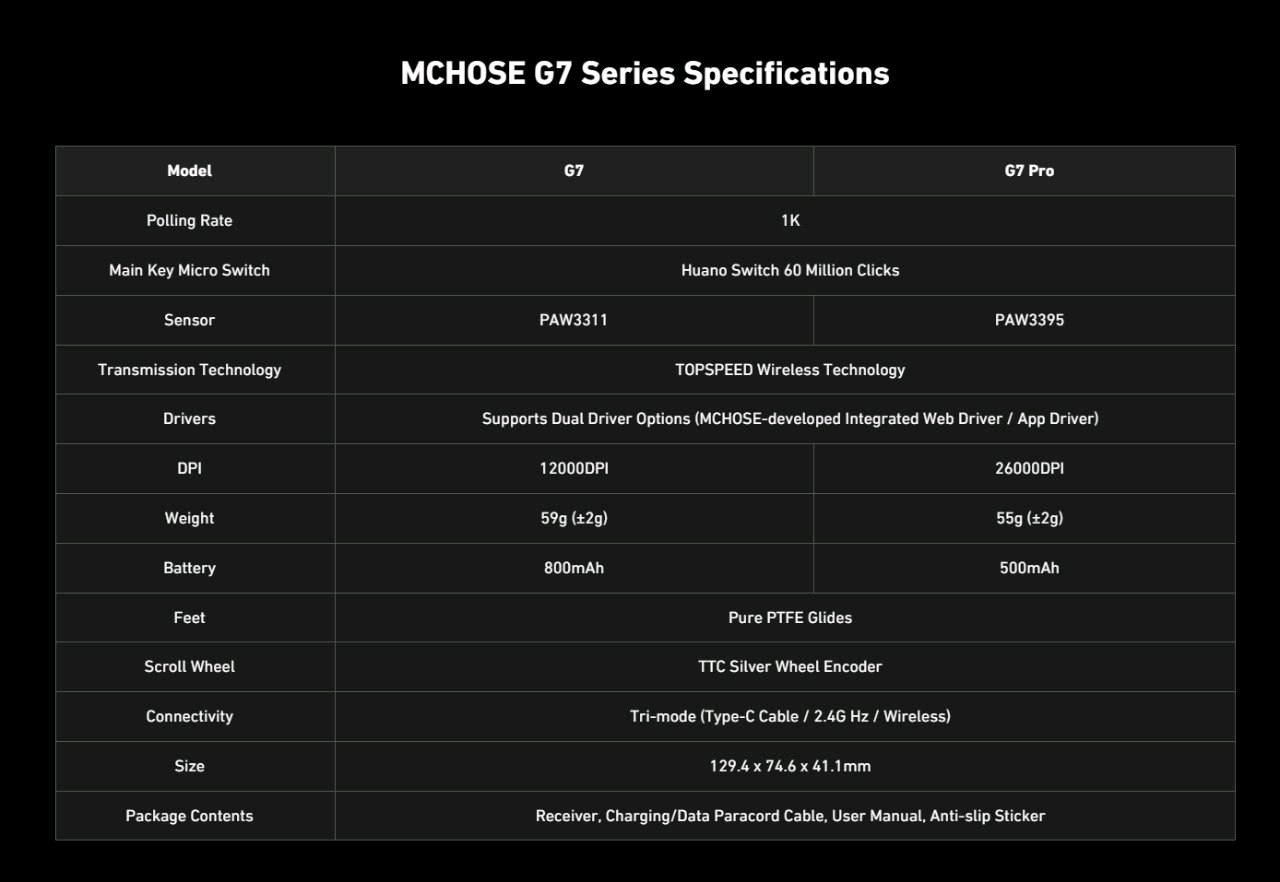Screen dimensions: 1280x882
Task: Select the 12000DPI value
Action: pos(574,468)
